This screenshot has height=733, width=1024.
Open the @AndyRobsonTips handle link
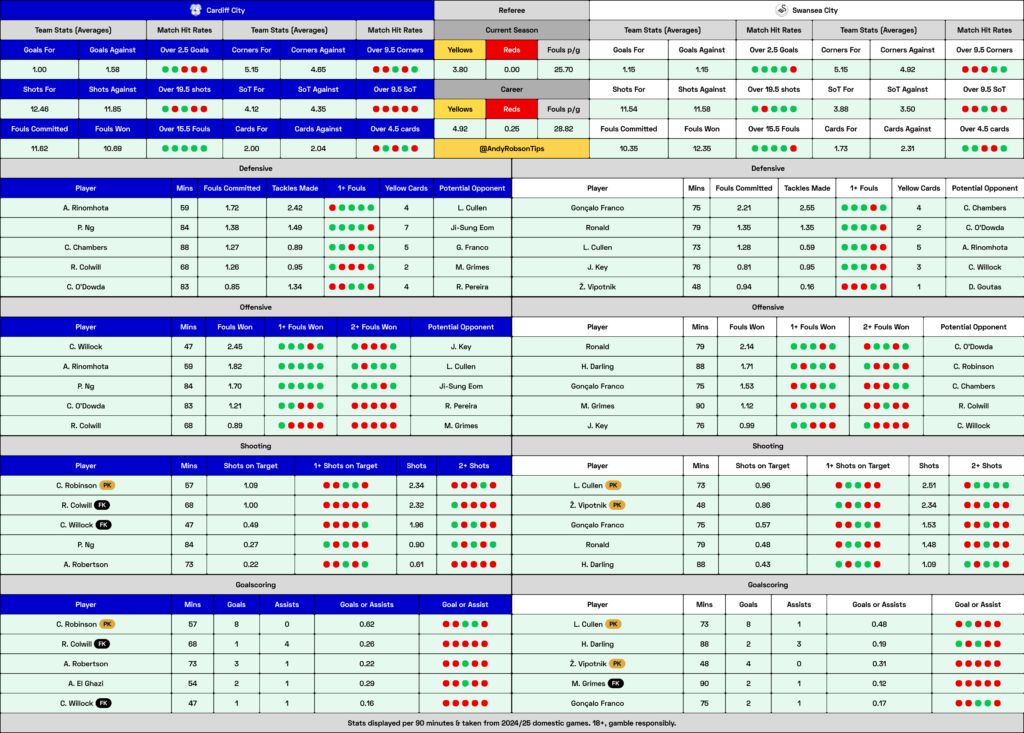coord(512,148)
